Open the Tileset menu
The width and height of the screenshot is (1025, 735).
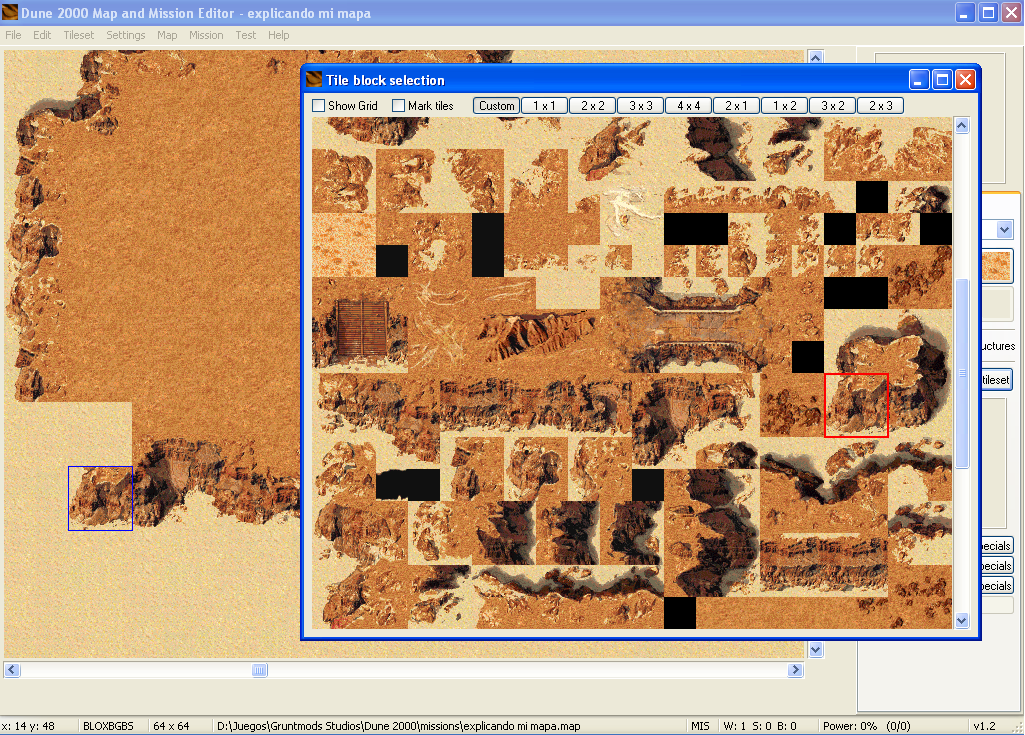pyautogui.click(x=78, y=34)
